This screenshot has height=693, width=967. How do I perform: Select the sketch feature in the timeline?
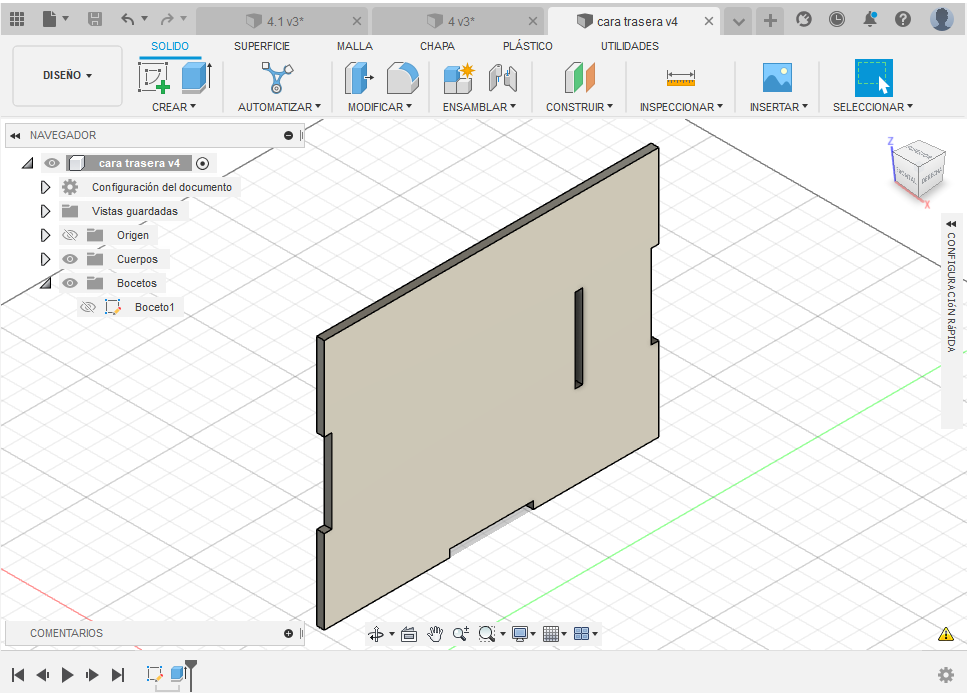[154, 673]
